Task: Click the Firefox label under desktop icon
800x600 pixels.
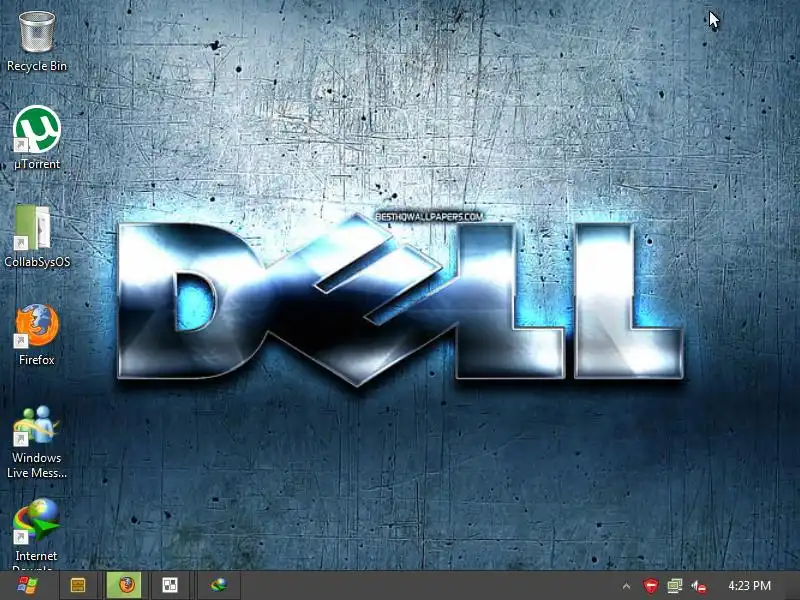Action: click(x=37, y=360)
